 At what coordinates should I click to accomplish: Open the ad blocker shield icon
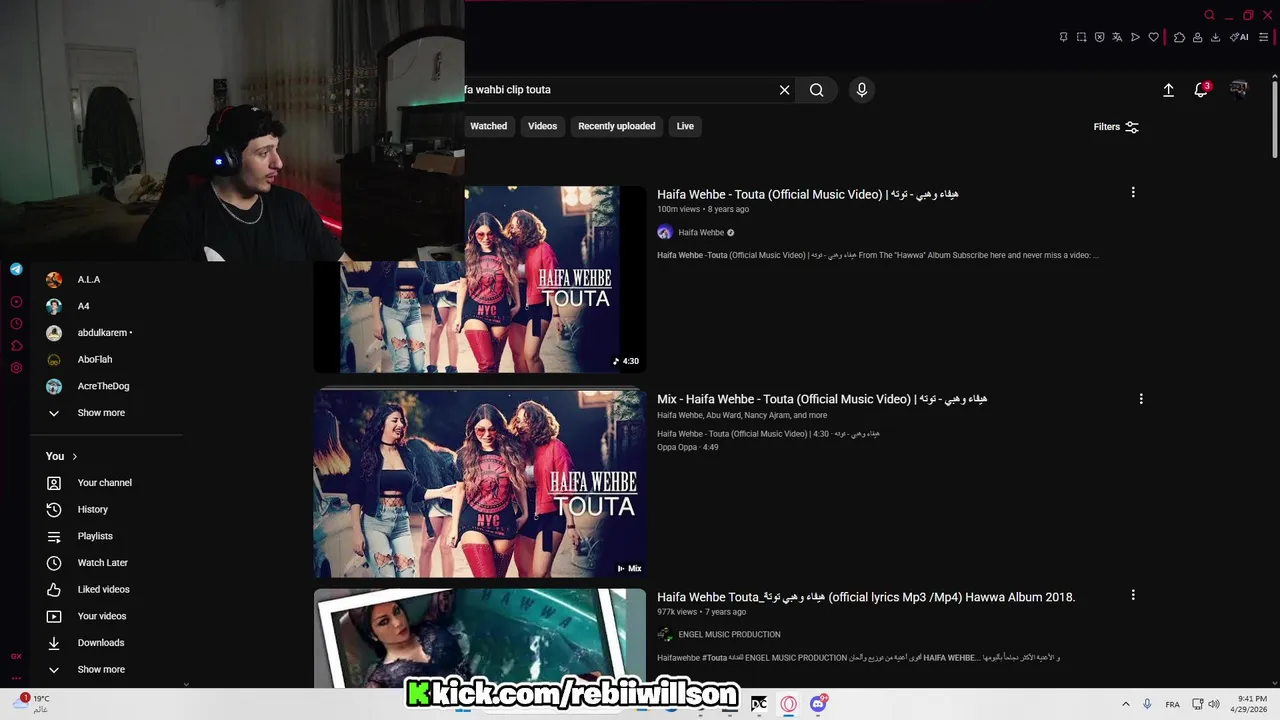(x=1099, y=37)
